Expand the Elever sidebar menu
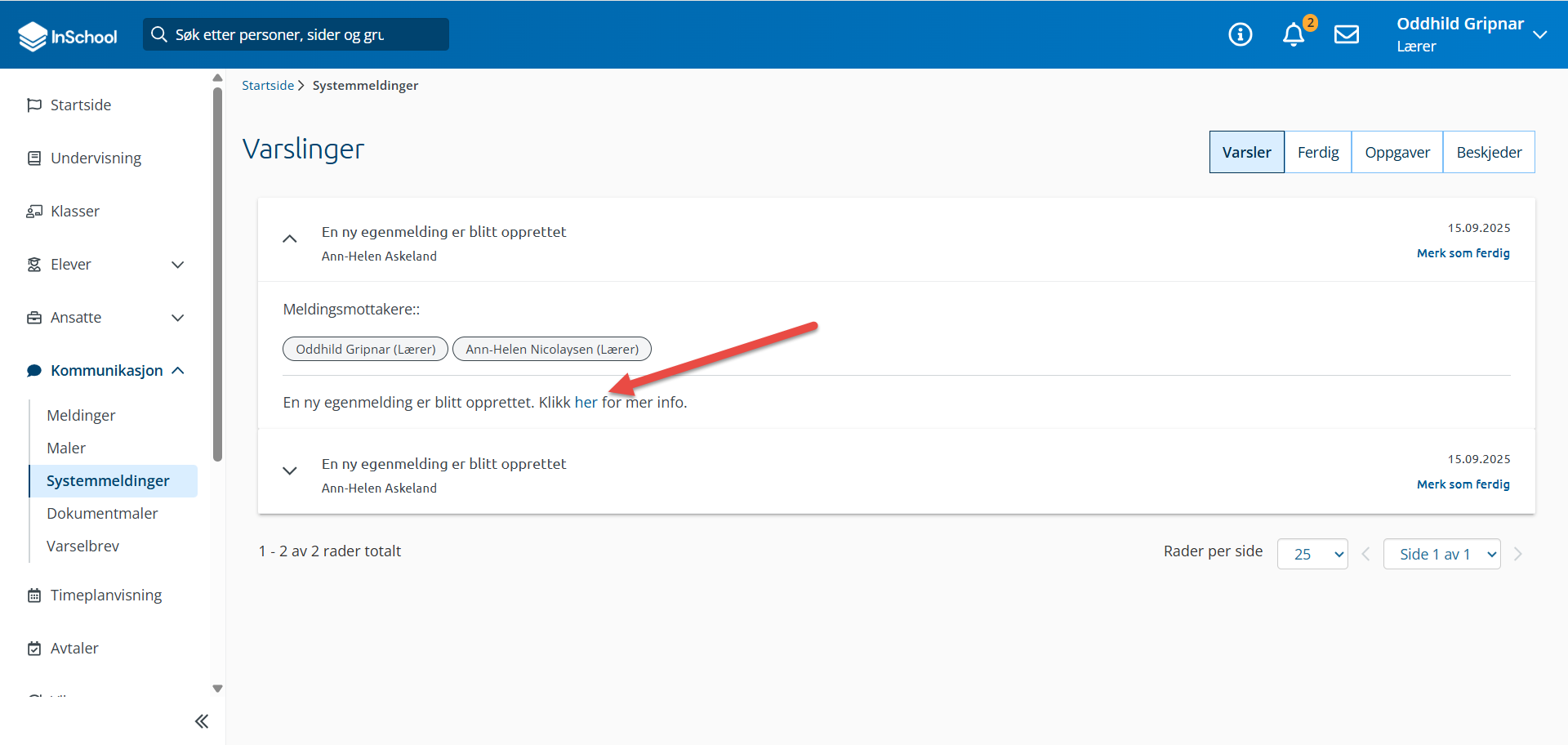 tap(177, 265)
